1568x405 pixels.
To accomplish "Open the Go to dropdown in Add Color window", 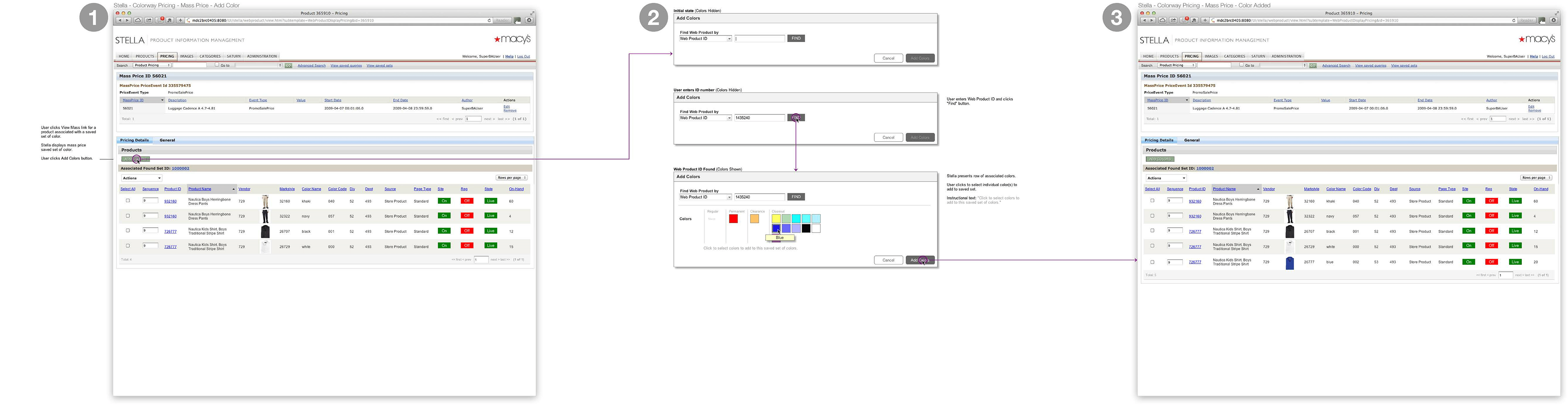I will pyautogui.click(x=259, y=65).
